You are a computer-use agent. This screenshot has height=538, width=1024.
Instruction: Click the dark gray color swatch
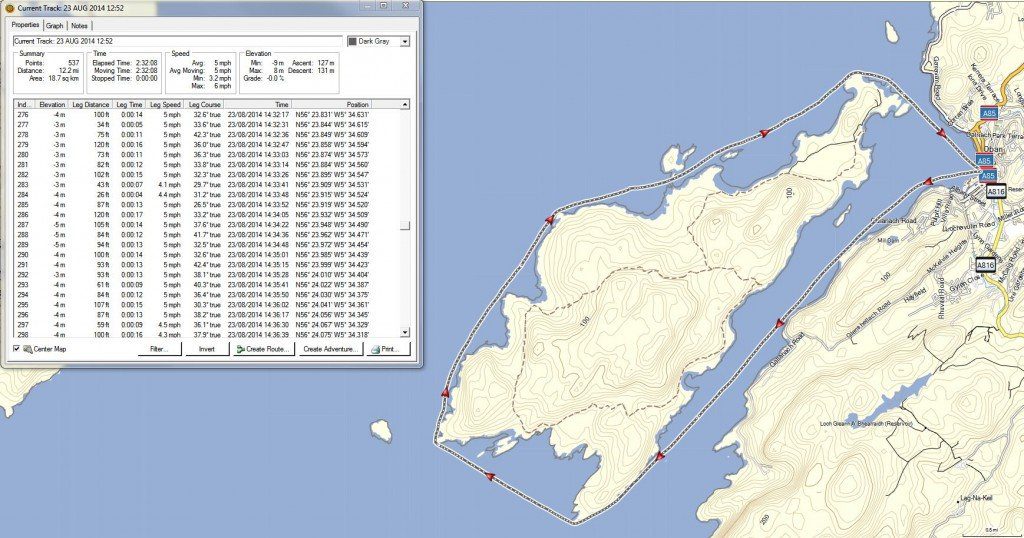click(x=352, y=41)
